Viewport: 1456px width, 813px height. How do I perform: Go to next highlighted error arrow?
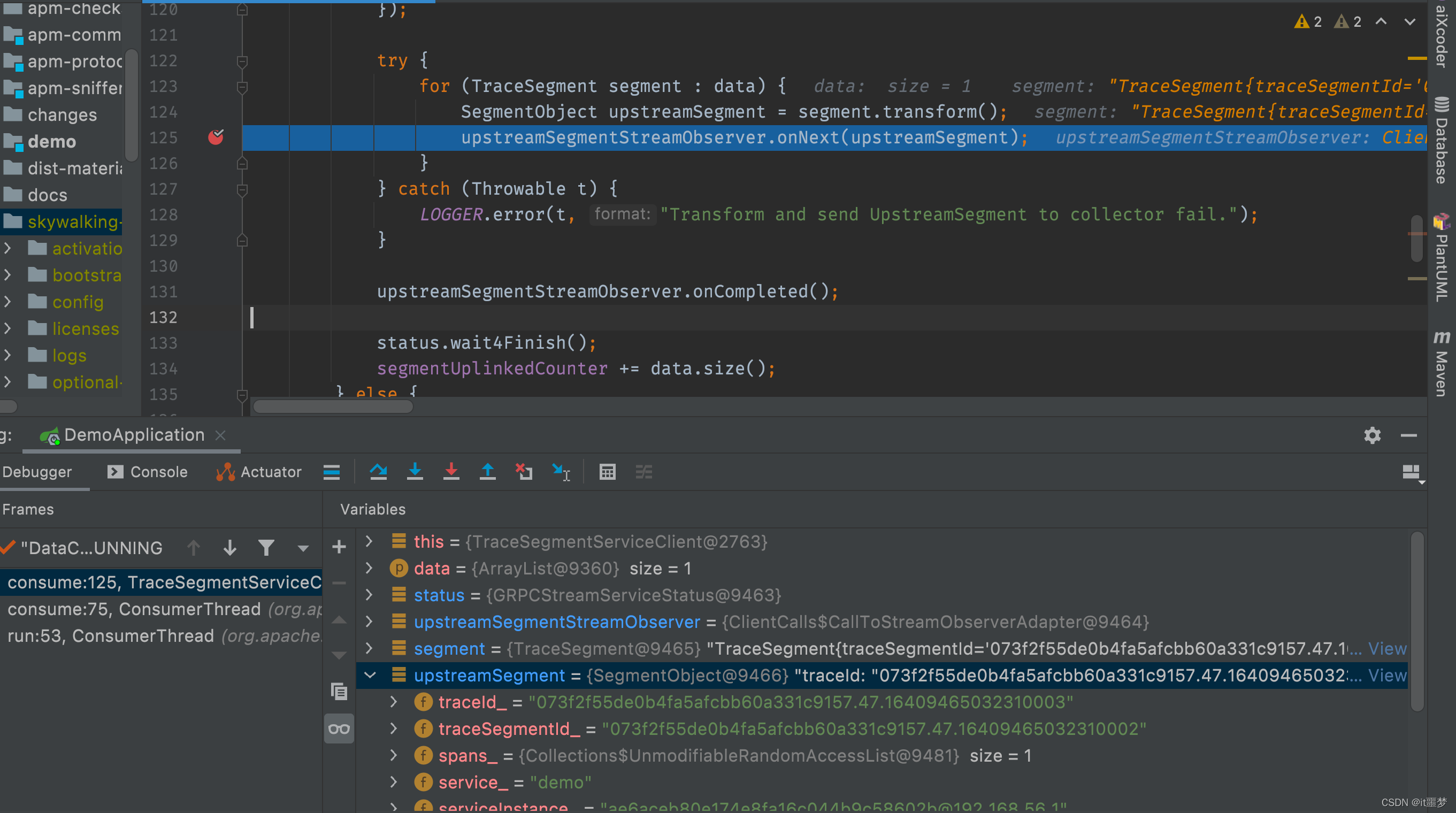tap(1410, 21)
